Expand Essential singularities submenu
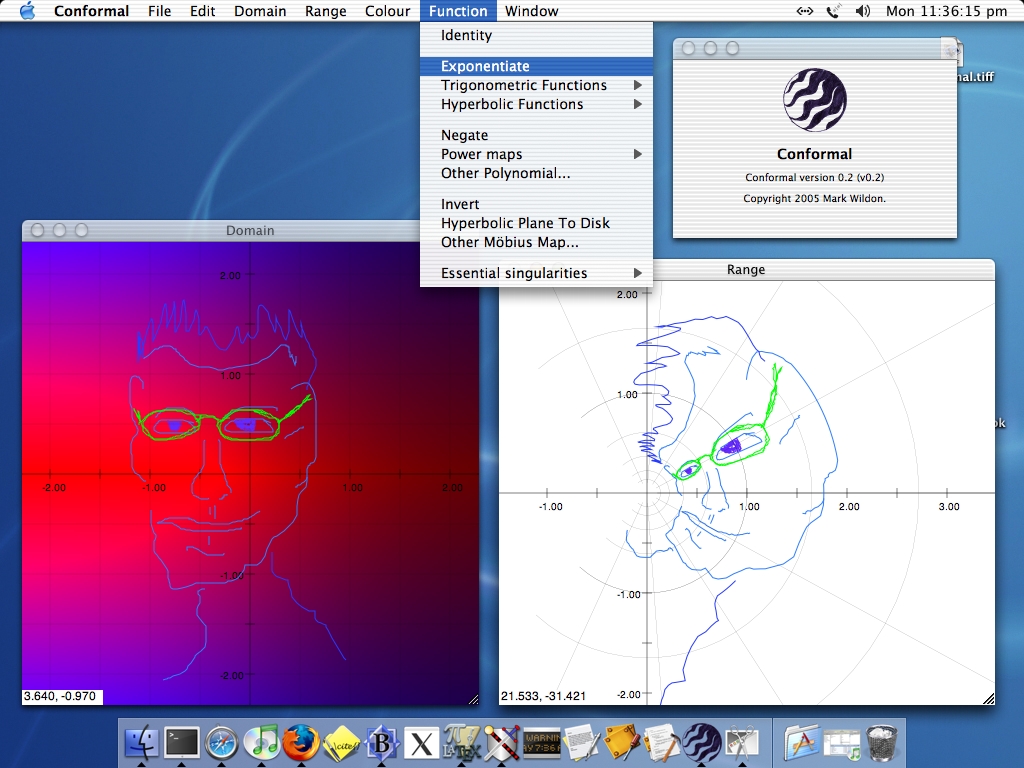Screen dimensions: 1024x768 [536, 273]
